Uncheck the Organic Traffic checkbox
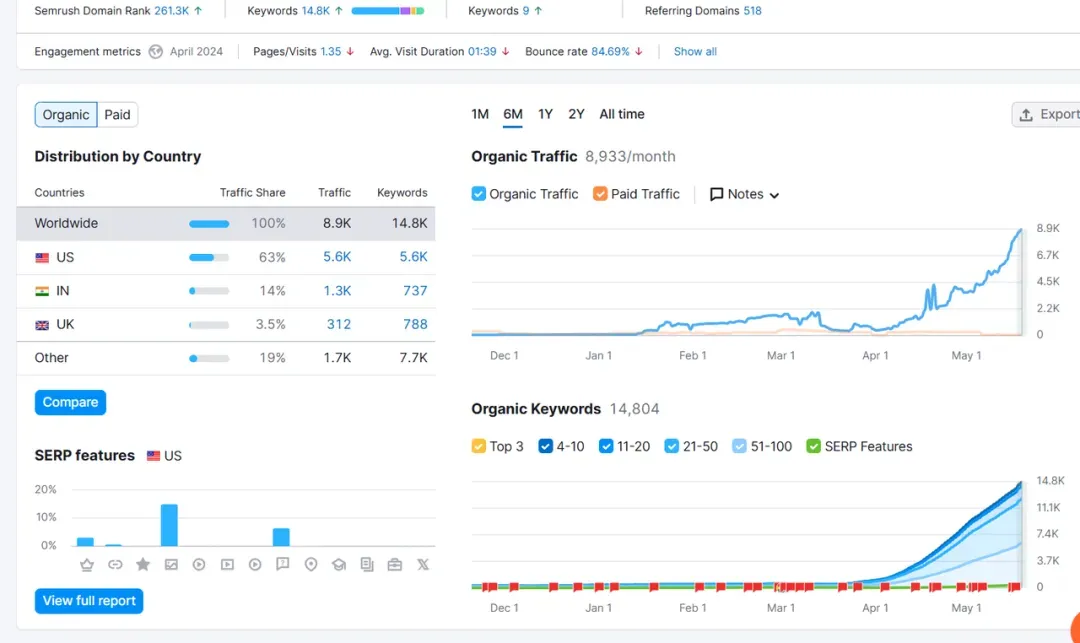 pyautogui.click(x=479, y=194)
